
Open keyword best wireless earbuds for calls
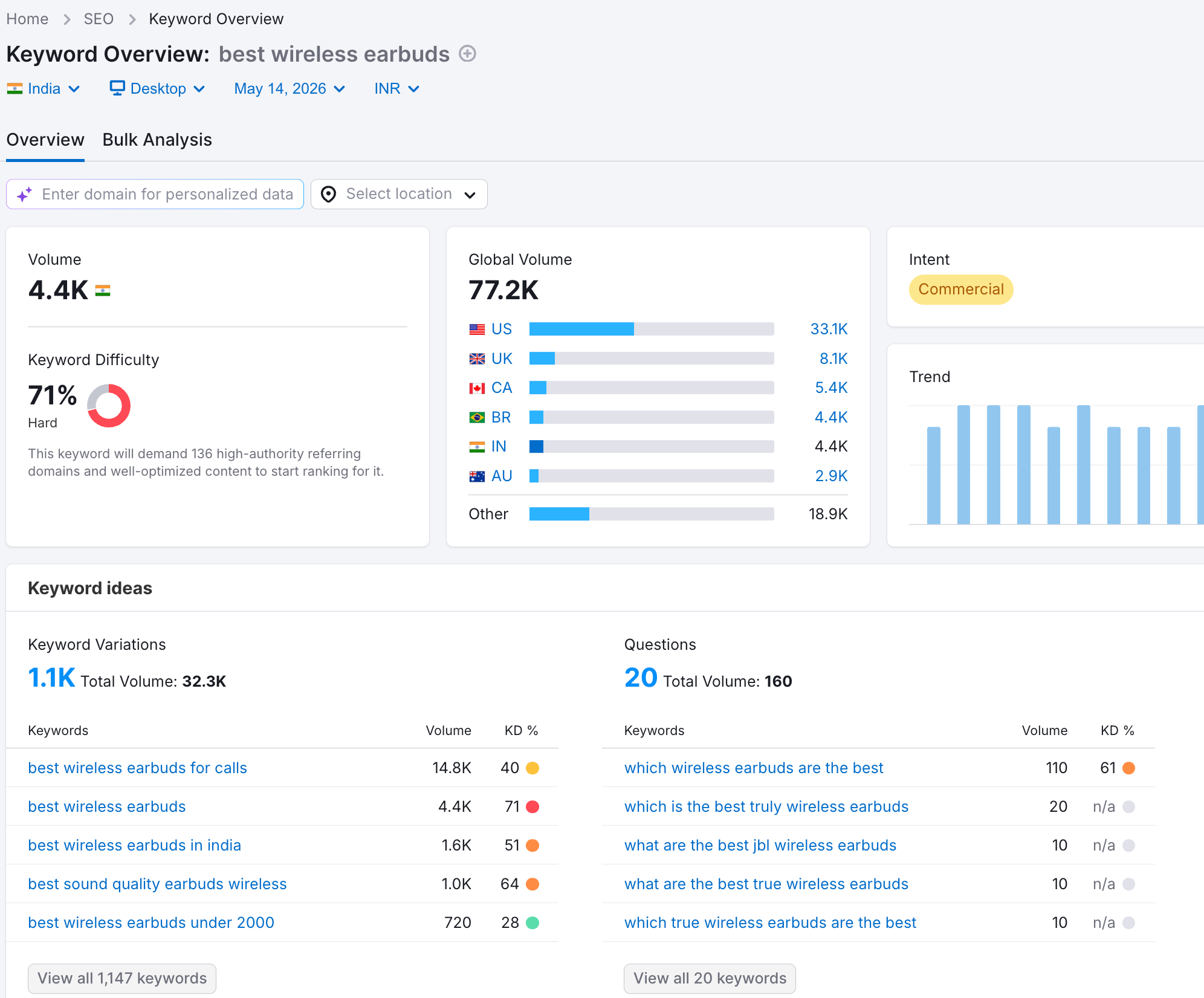pyautogui.click(x=137, y=768)
